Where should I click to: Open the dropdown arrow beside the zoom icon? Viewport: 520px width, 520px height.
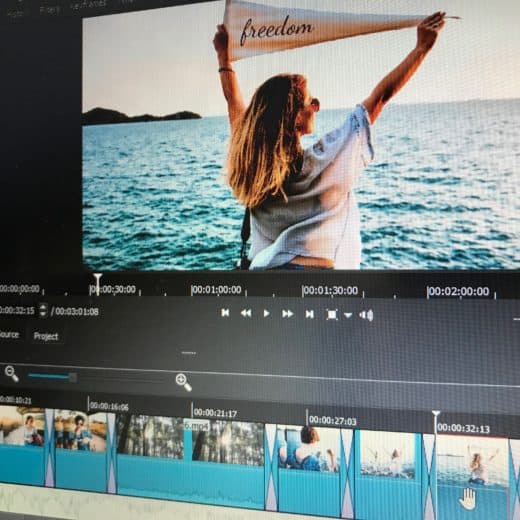[348, 315]
